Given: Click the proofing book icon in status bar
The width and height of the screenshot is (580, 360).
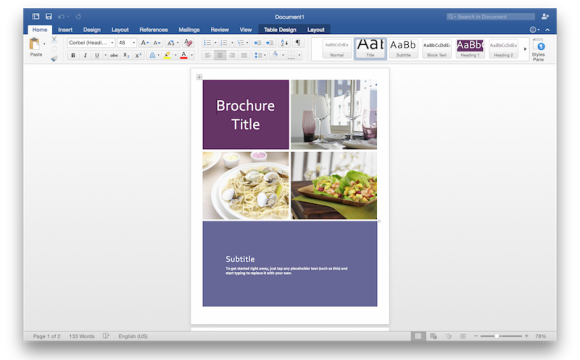Looking at the screenshot, I should coord(106,336).
